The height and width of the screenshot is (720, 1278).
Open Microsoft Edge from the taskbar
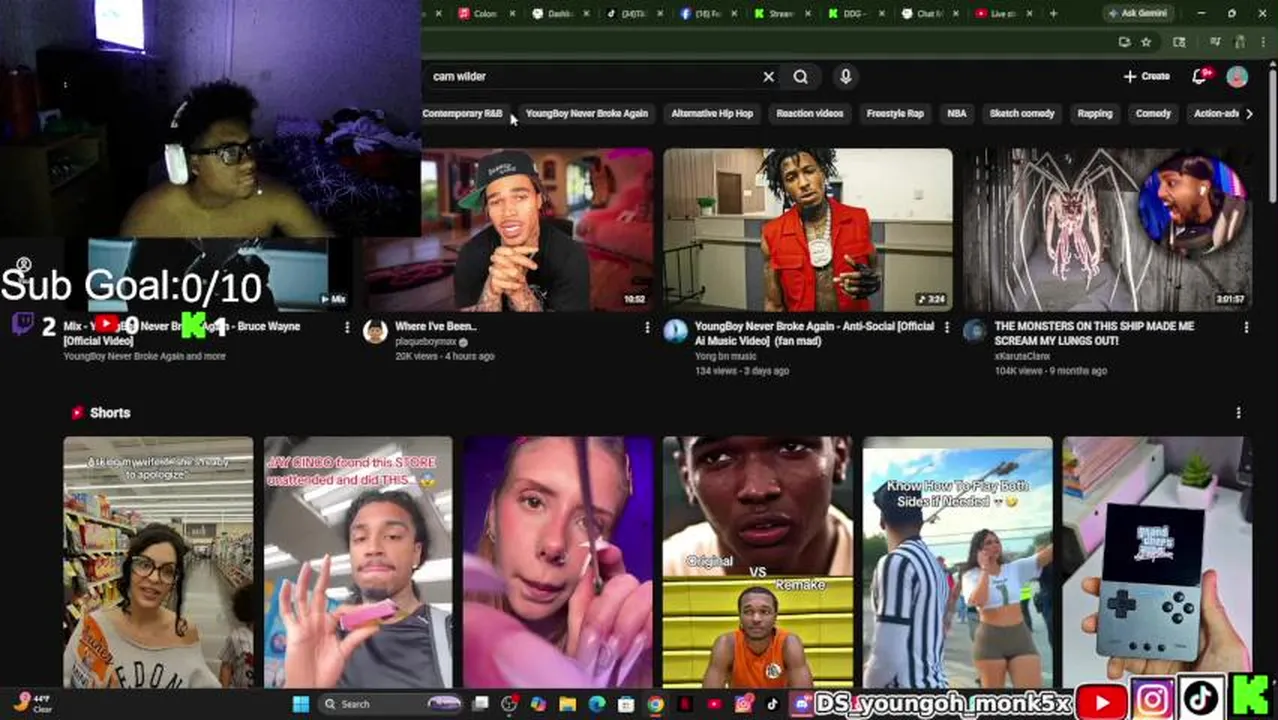(x=597, y=704)
